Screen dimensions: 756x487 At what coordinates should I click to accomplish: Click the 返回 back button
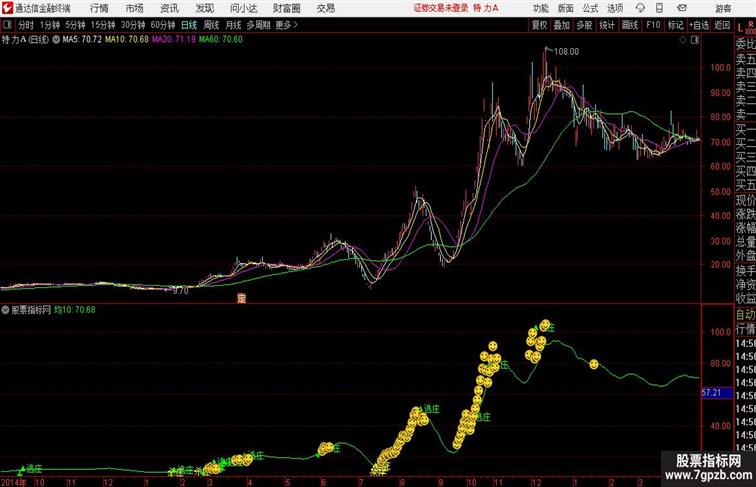click(x=722, y=25)
